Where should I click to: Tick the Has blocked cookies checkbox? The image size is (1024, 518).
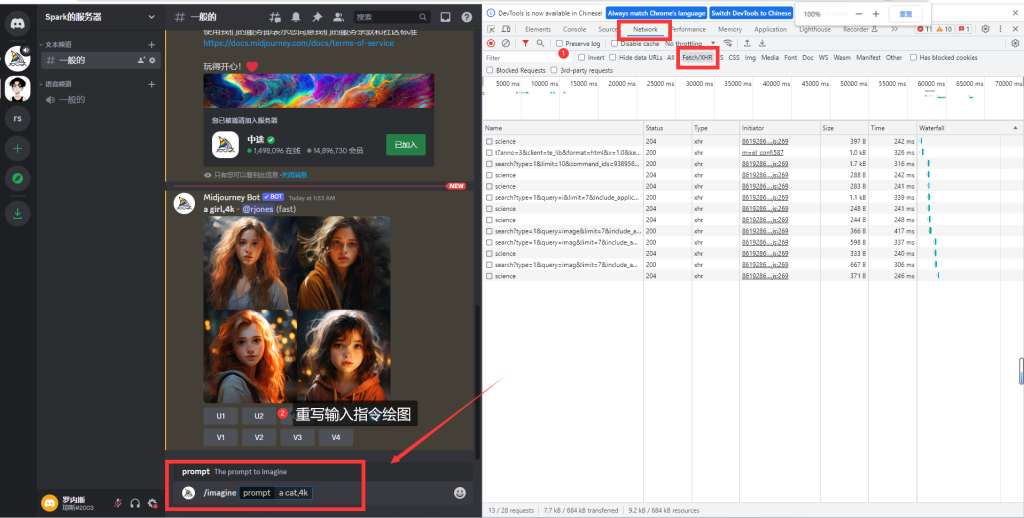click(914, 58)
